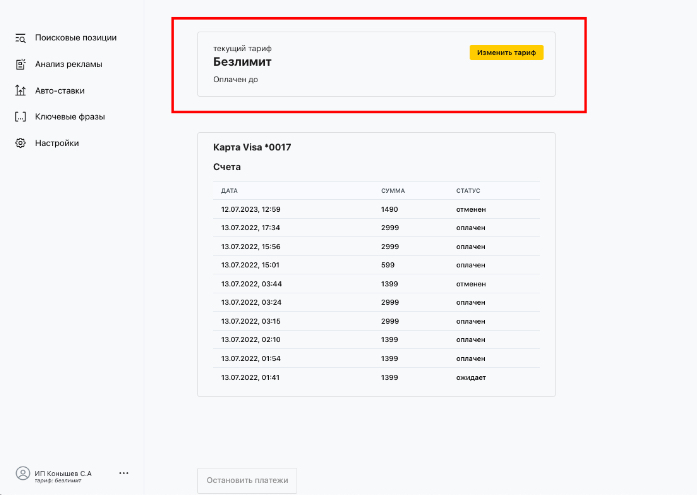Click the Настройки gear icon
The image size is (697, 495).
20,143
